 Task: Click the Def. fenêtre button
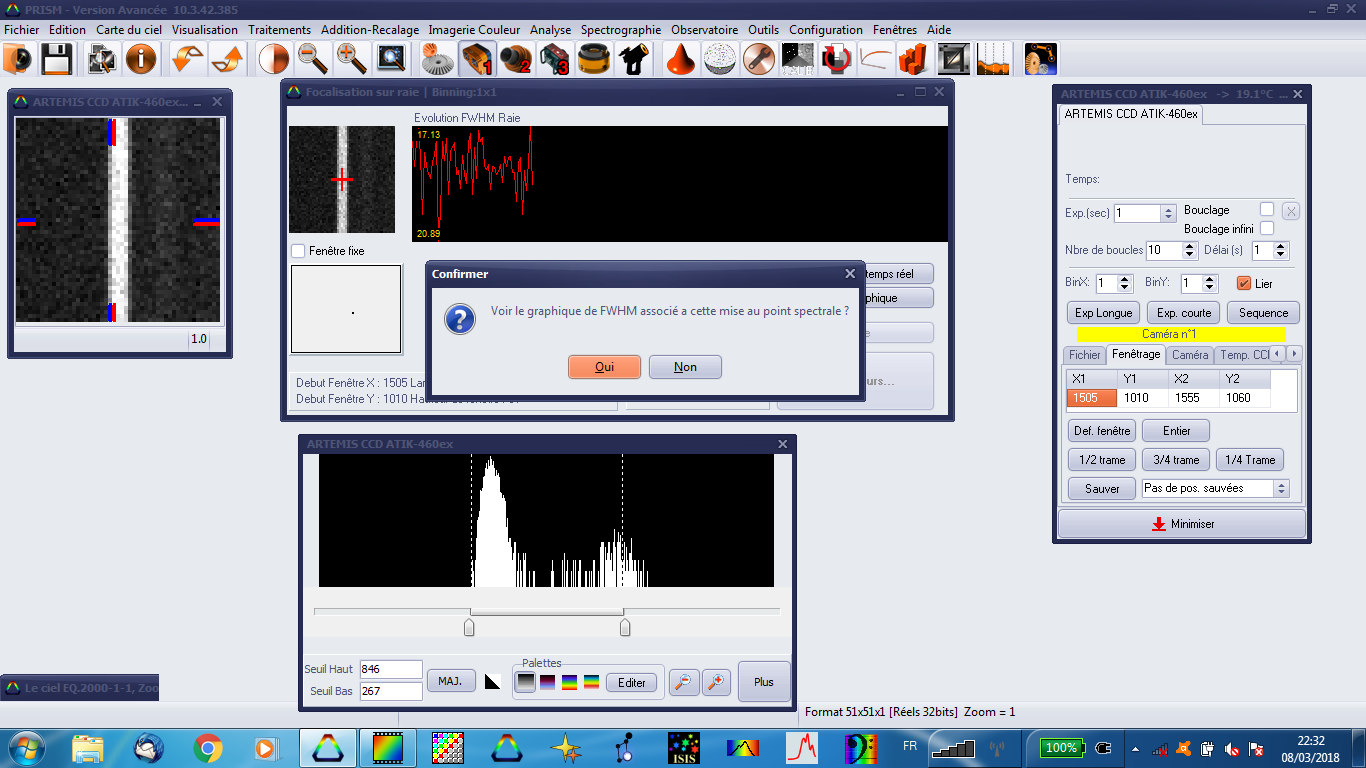point(1102,431)
